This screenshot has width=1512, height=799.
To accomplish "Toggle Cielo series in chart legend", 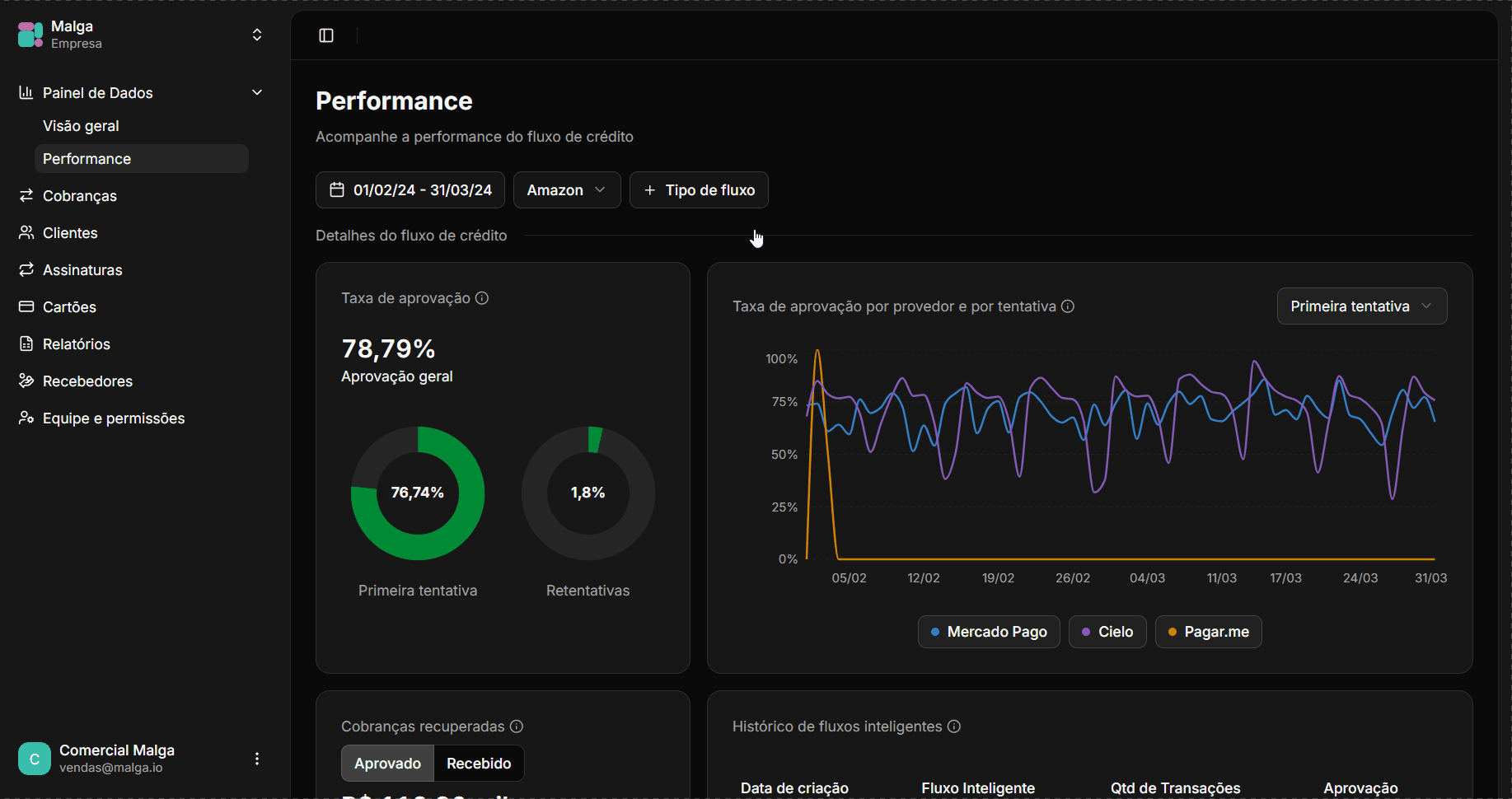I will click(x=1107, y=632).
